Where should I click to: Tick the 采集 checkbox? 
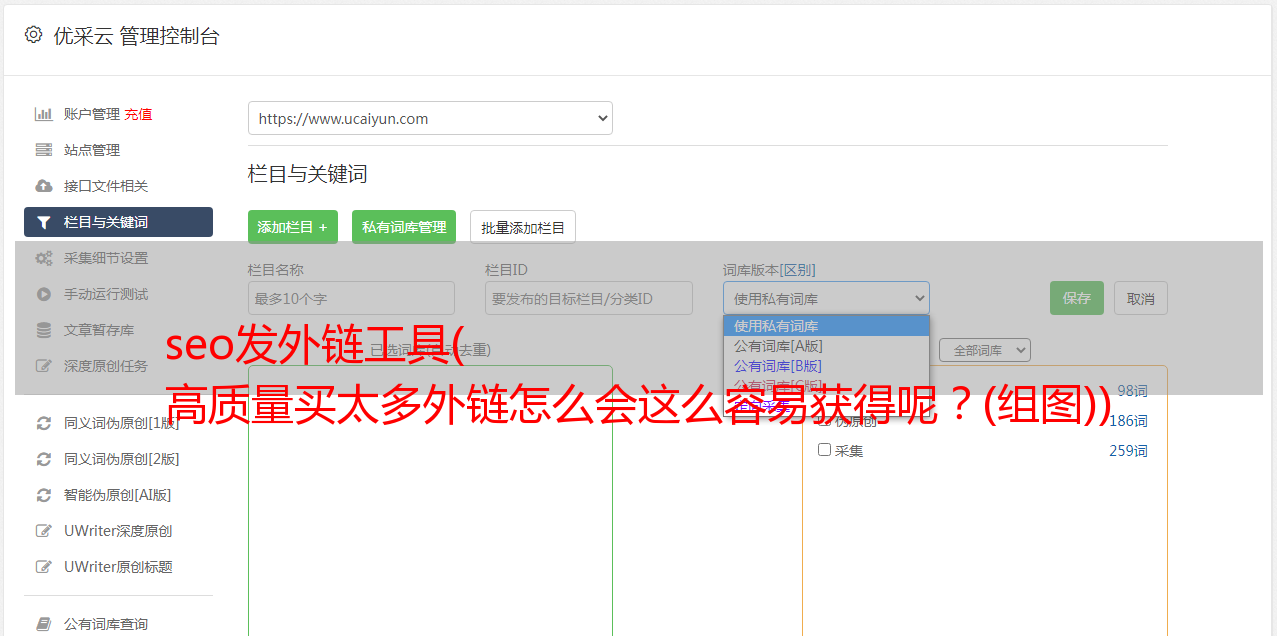pos(824,450)
